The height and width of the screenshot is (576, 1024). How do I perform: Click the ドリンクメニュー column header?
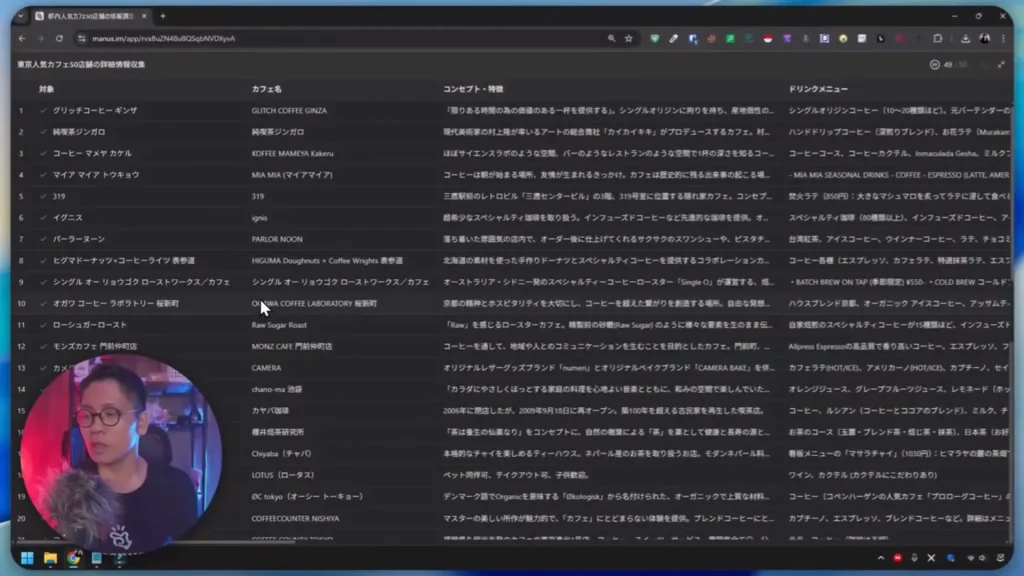pos(818,89)
